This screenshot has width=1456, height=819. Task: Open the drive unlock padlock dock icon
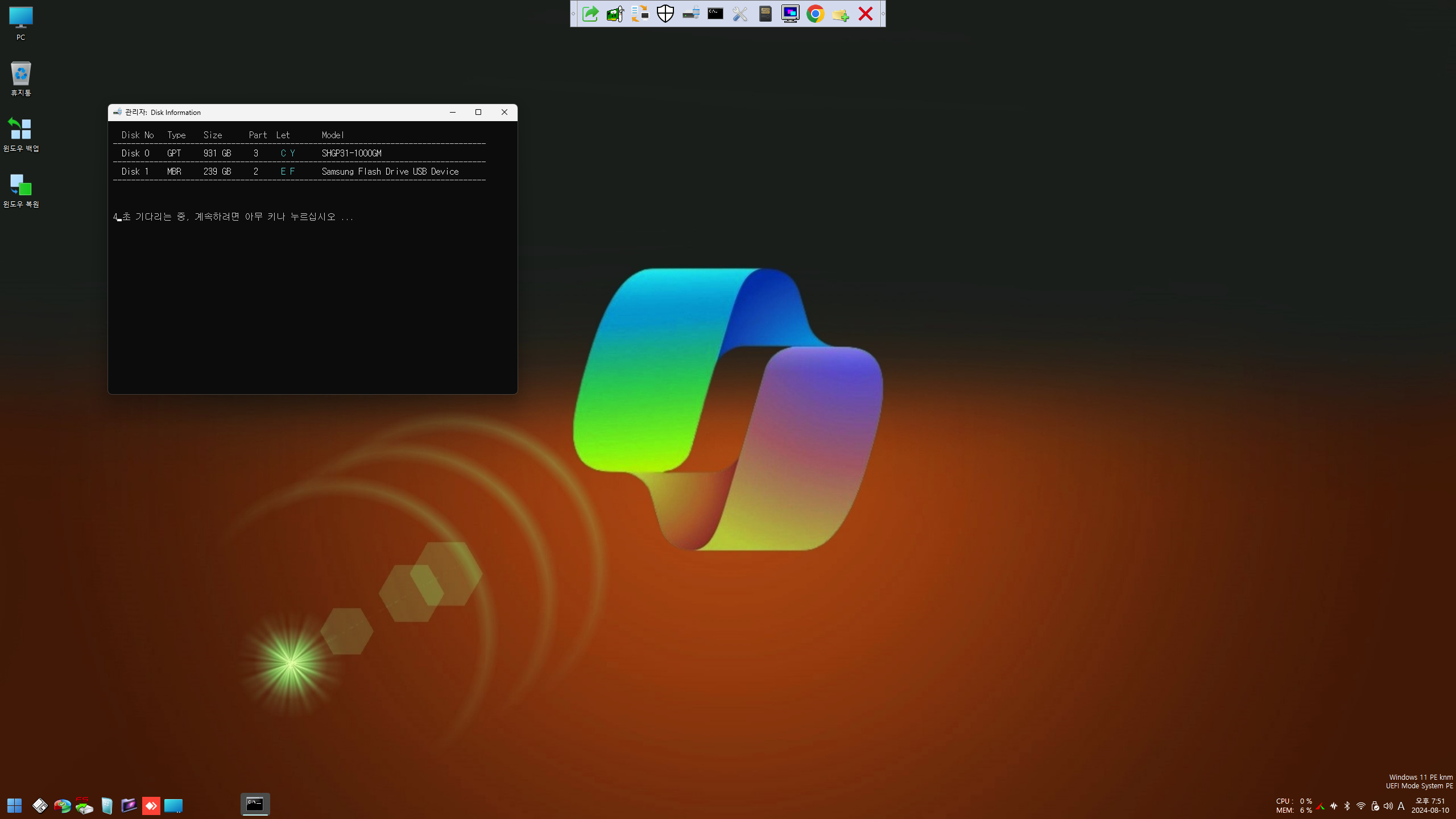690,14
